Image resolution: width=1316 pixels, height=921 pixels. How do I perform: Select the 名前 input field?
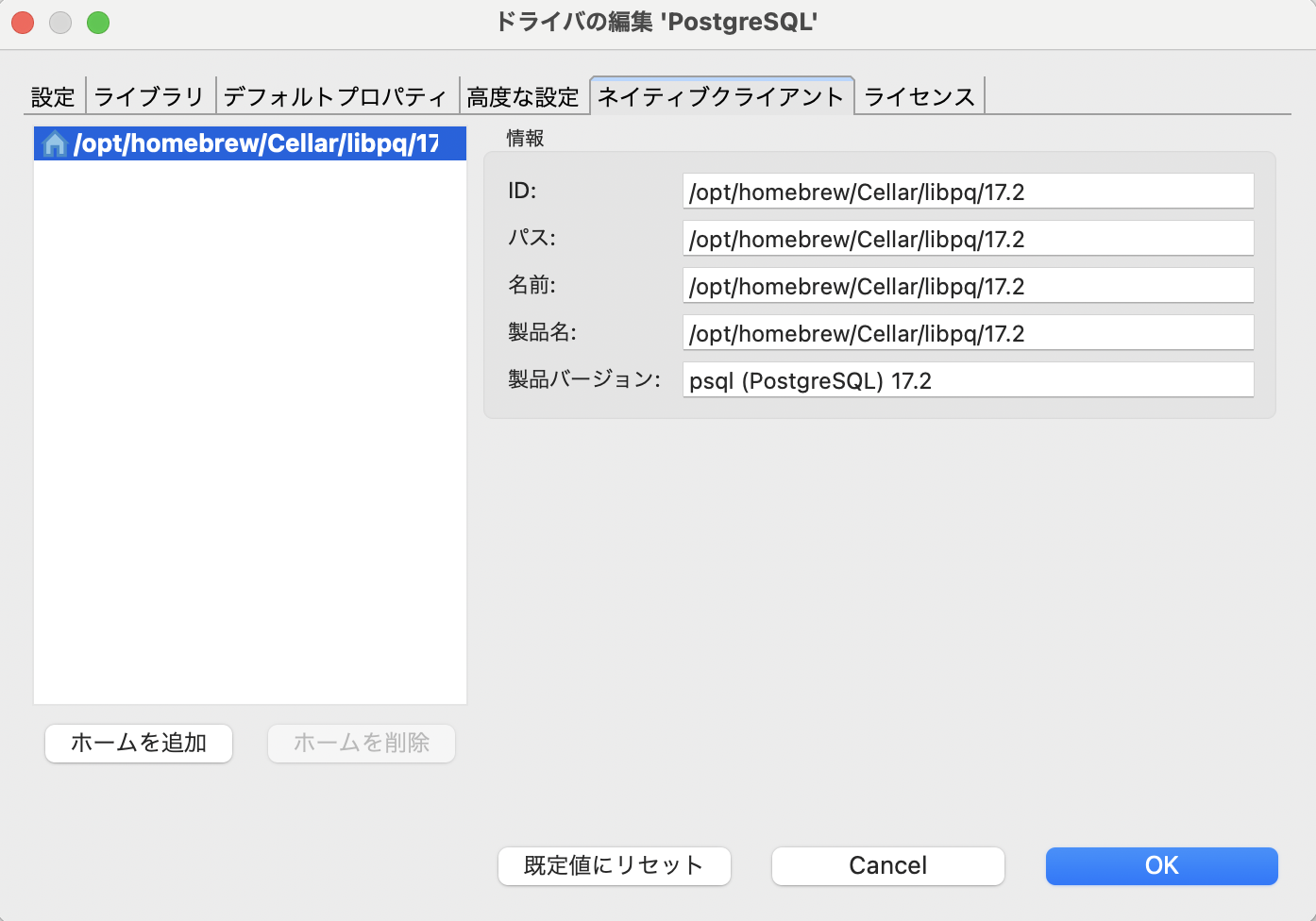tap(968, 285)
